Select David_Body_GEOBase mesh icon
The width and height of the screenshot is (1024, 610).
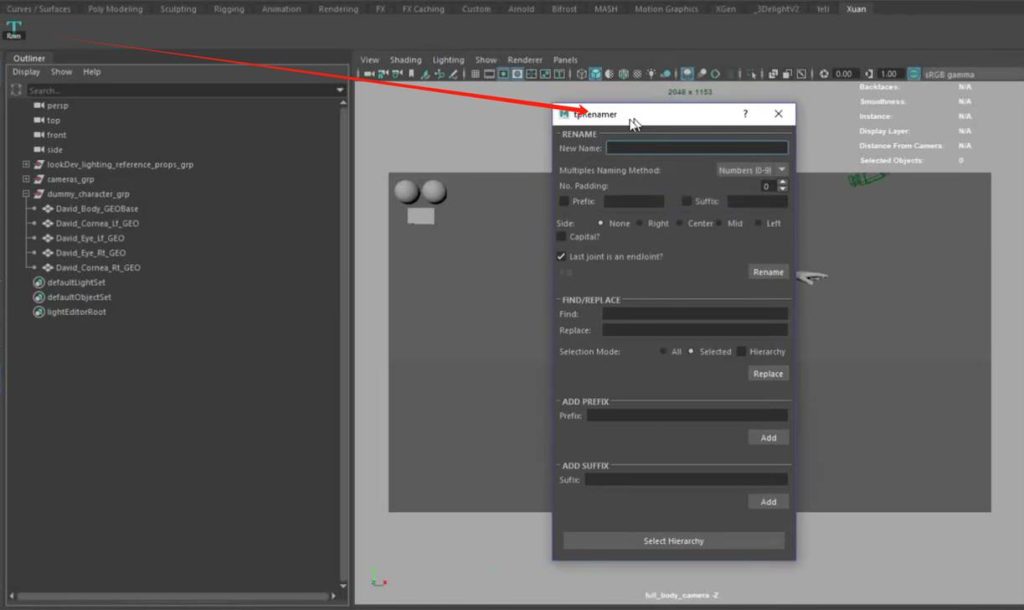pyautogui.click(x=48, y=209)
